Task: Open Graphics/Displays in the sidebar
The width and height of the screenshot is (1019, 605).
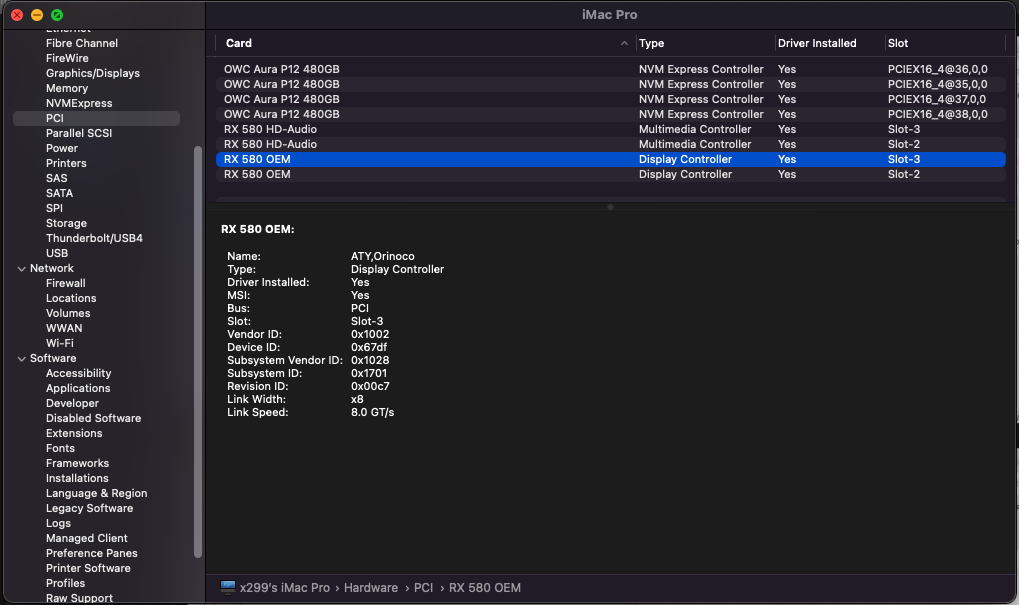Action: (93, 73)
